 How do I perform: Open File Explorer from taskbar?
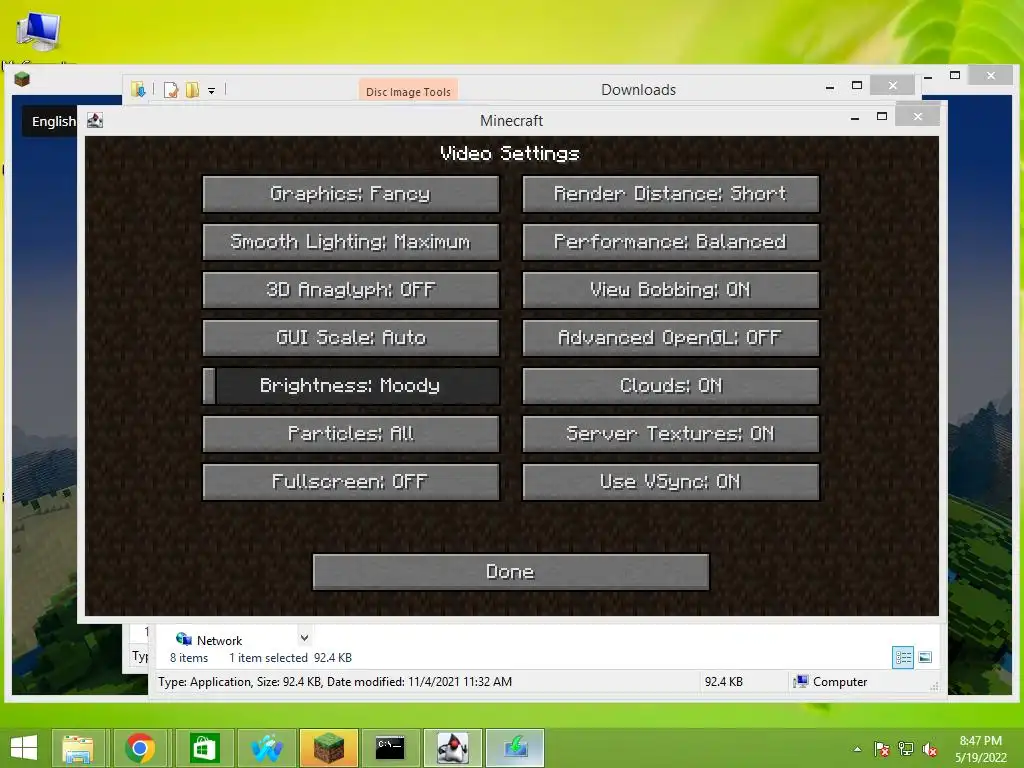tap(78, 748)
